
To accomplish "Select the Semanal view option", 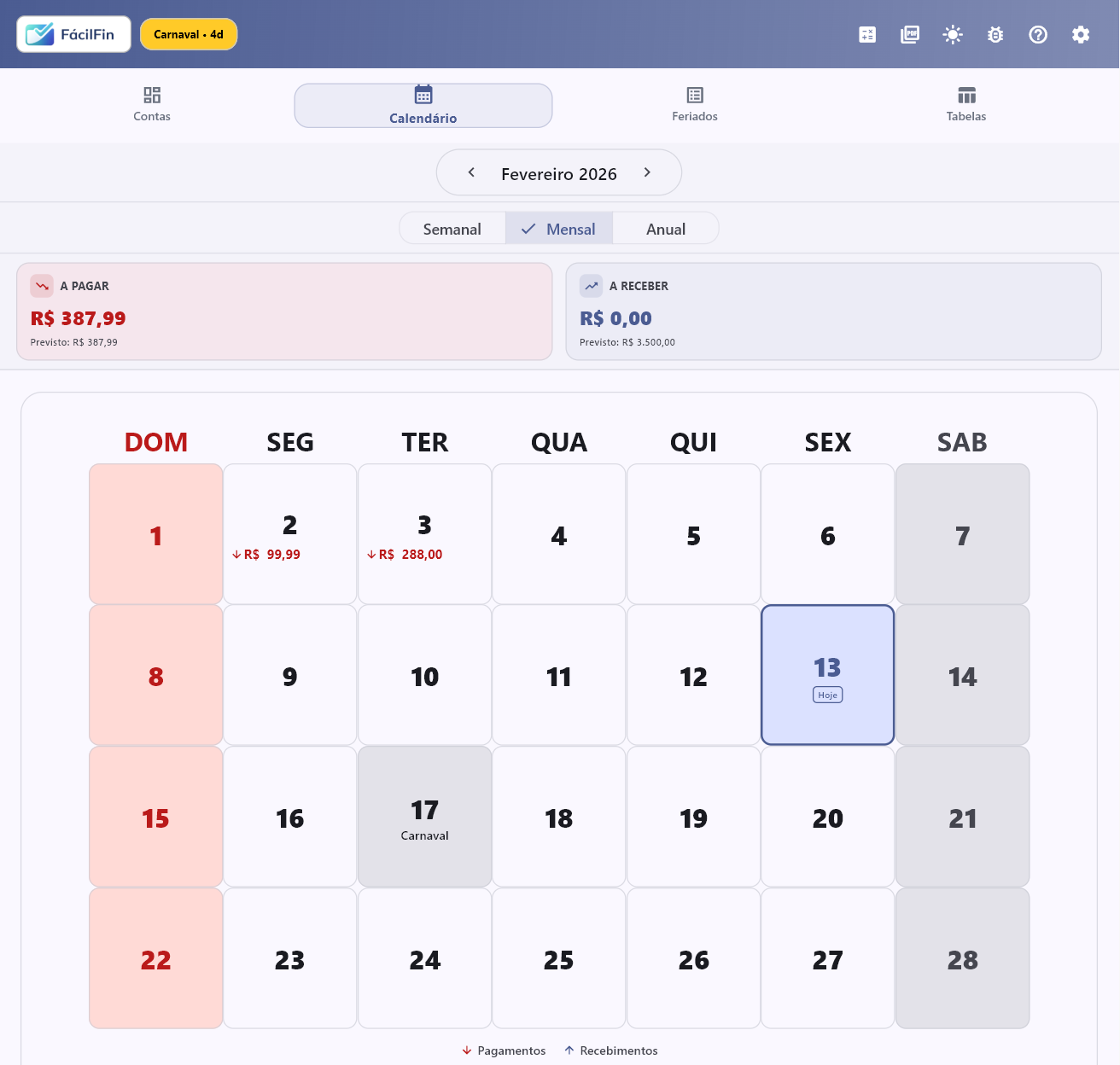I will [452, 229].
